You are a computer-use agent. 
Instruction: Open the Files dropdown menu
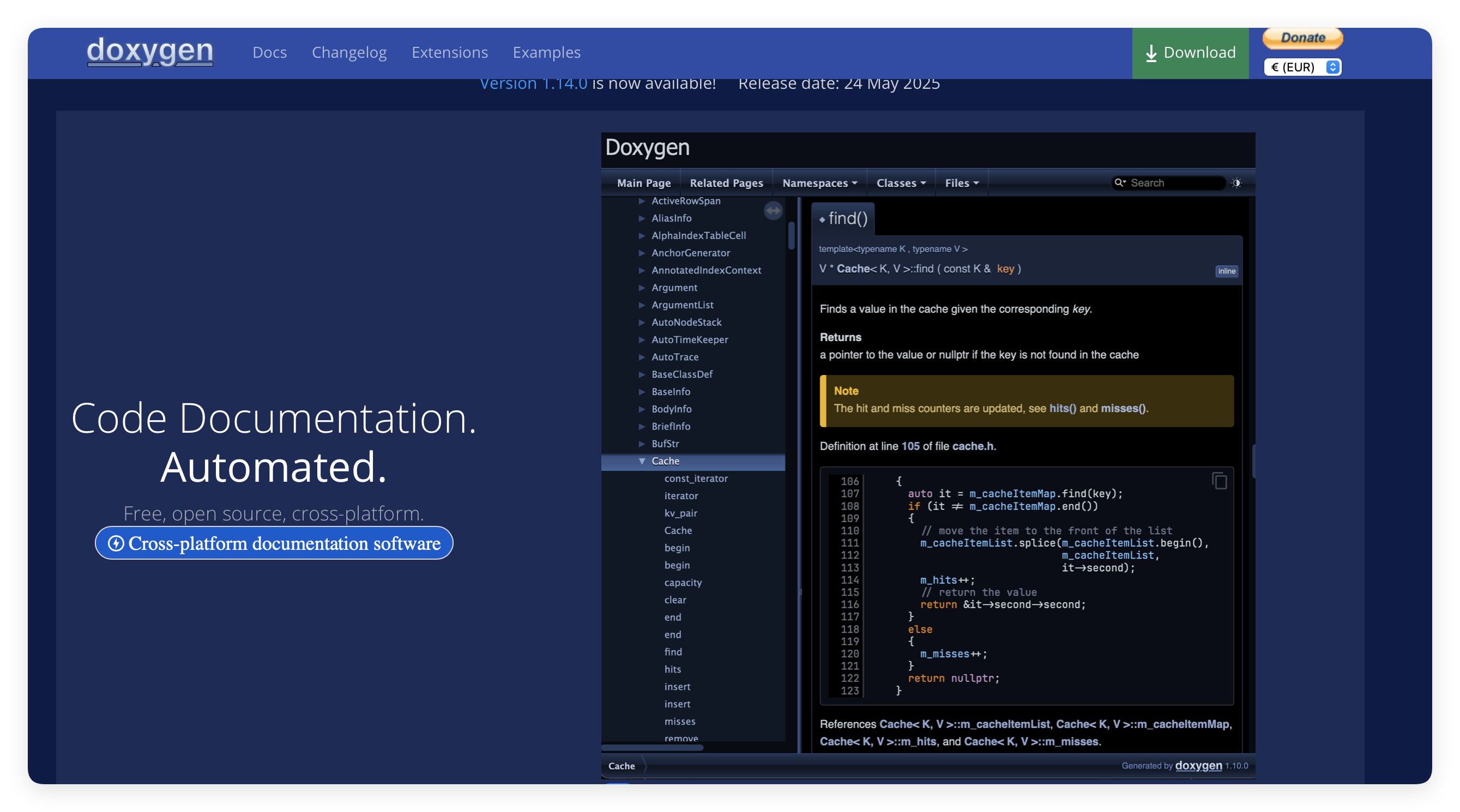(x=961, y=183)
